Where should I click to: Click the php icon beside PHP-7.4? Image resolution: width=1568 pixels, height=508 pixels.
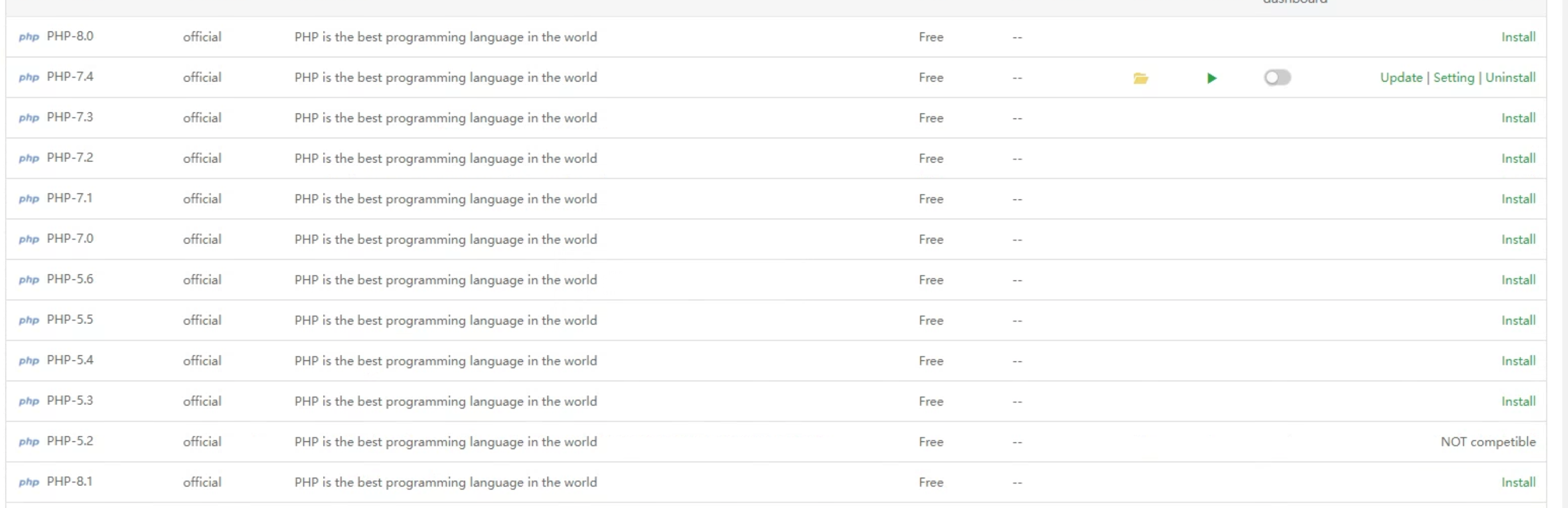point(29,77)
